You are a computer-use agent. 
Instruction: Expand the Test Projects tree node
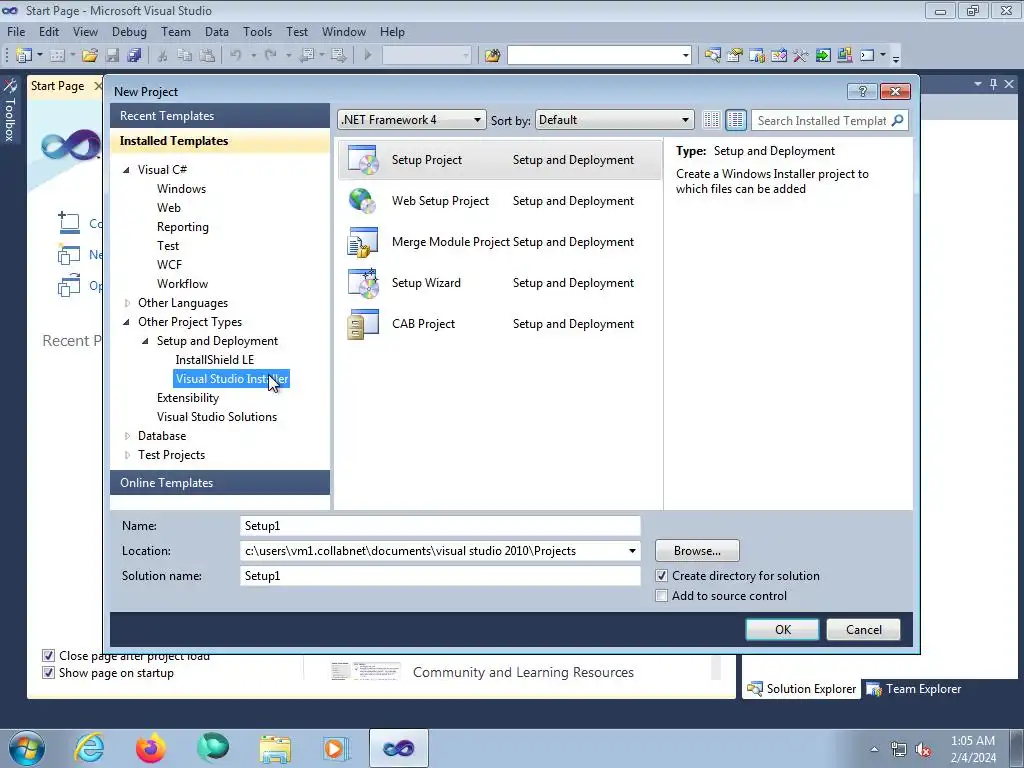coord(127,455)
